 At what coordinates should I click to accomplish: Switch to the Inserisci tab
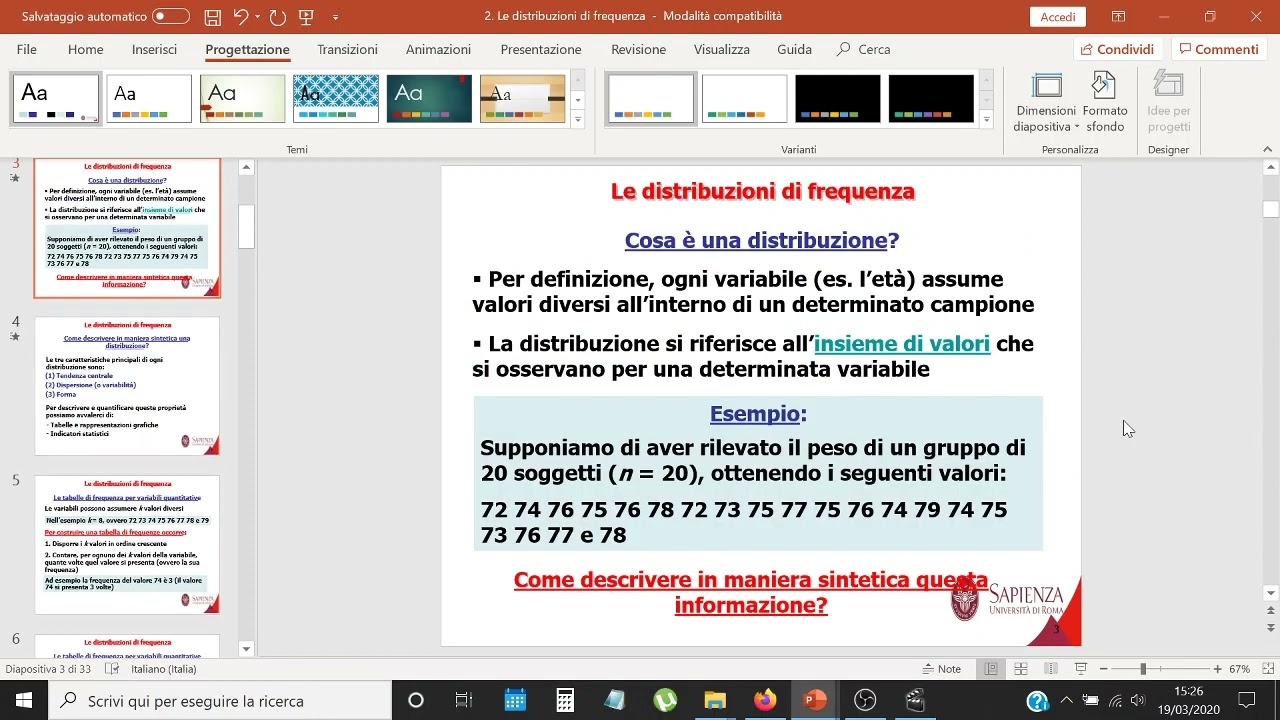[154, 49]
